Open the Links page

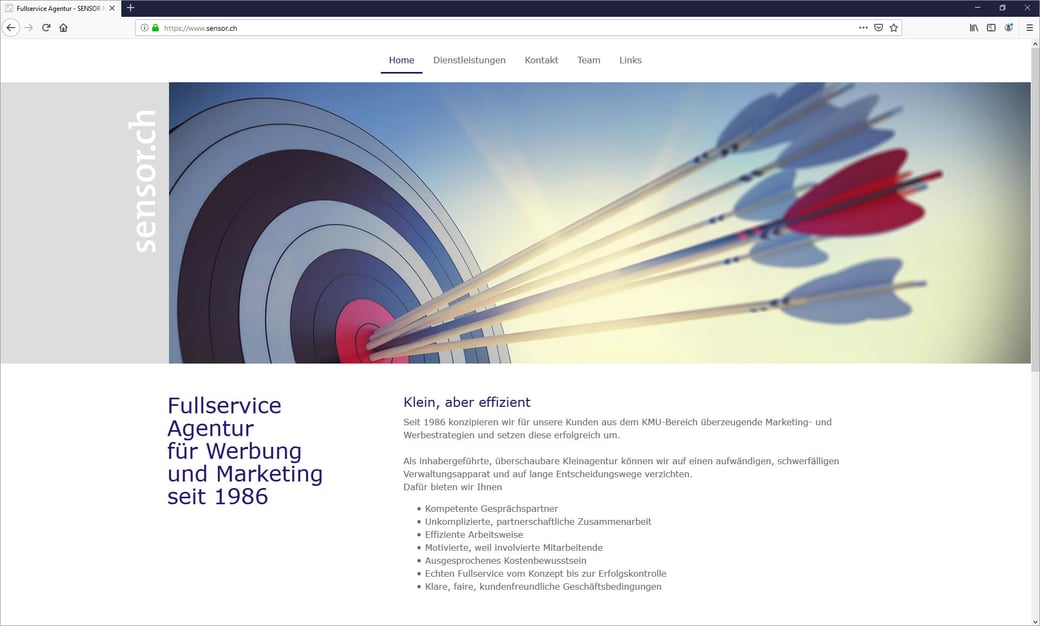(630, 60)
